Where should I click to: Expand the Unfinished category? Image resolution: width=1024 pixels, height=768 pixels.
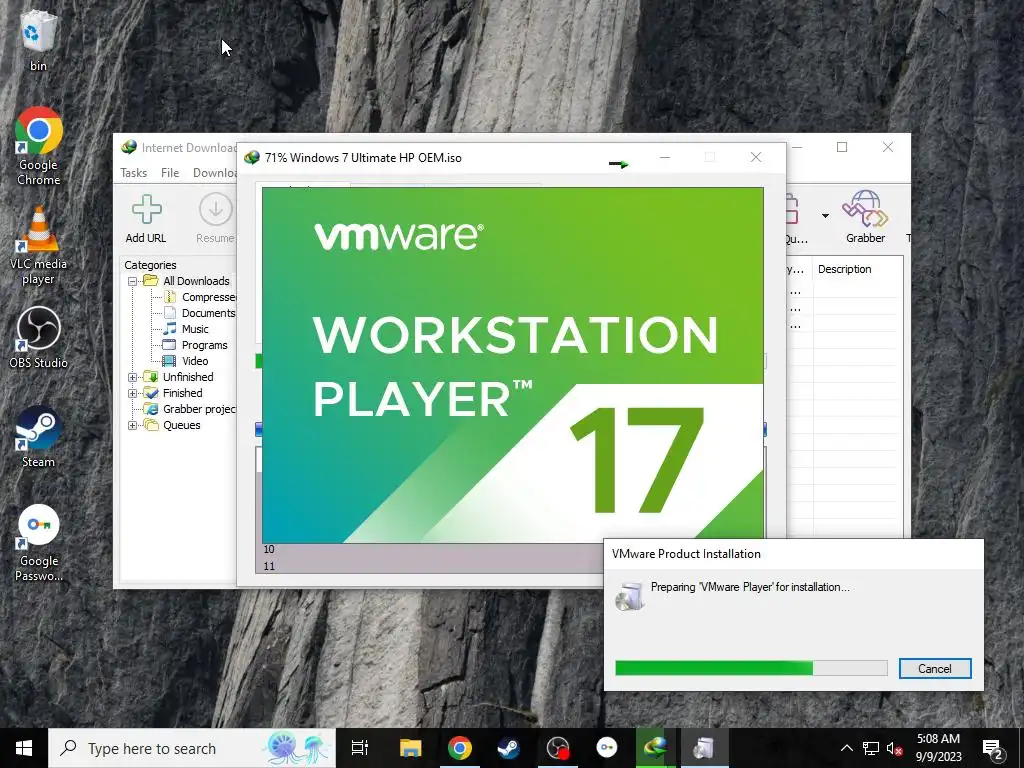click(132, 377)
